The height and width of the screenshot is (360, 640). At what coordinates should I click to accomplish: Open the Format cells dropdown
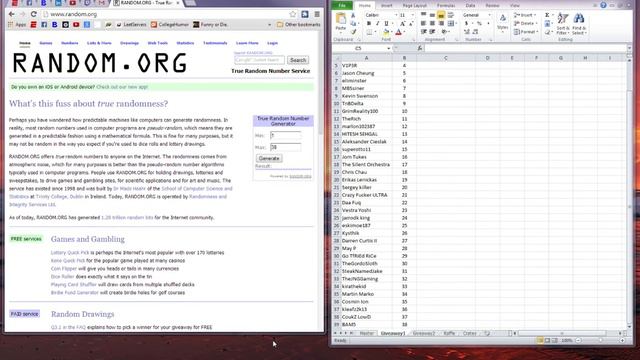coord(526,32)
